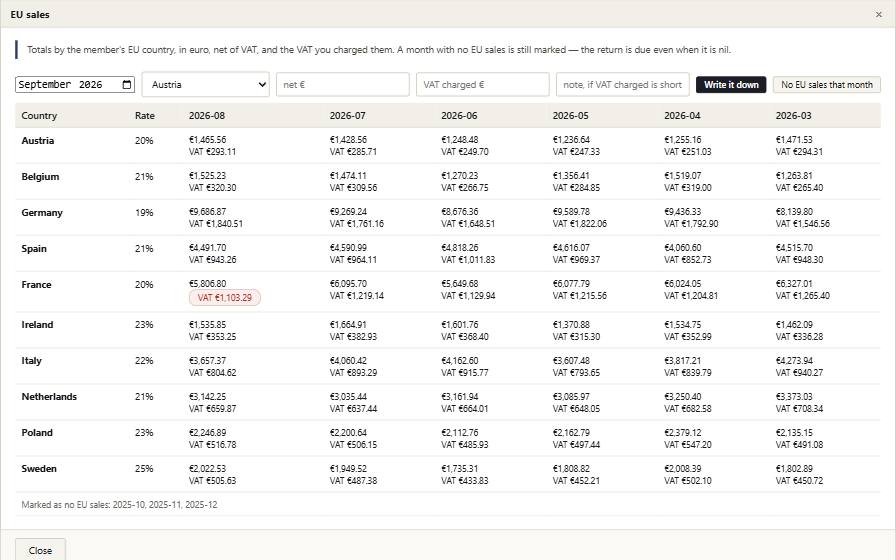The width and height of the screenshot is (896, 560).
Task: Open the month picker calendar icon
Action: pos(127,85)
